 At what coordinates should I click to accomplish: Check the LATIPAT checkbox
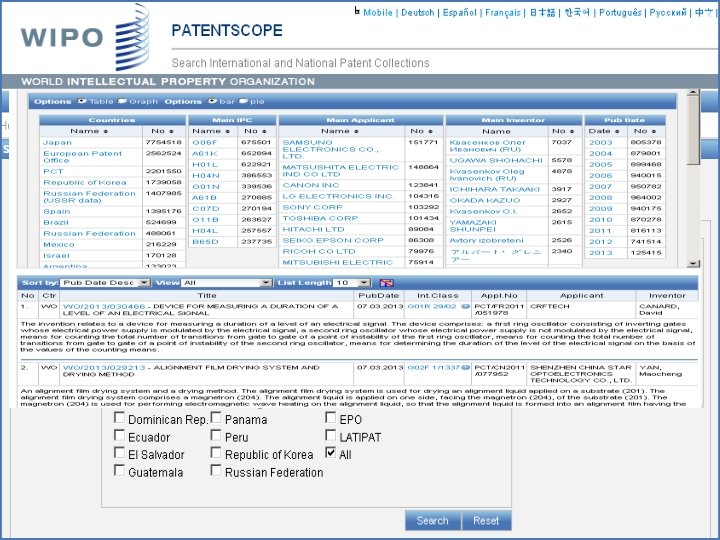(331, 435)
